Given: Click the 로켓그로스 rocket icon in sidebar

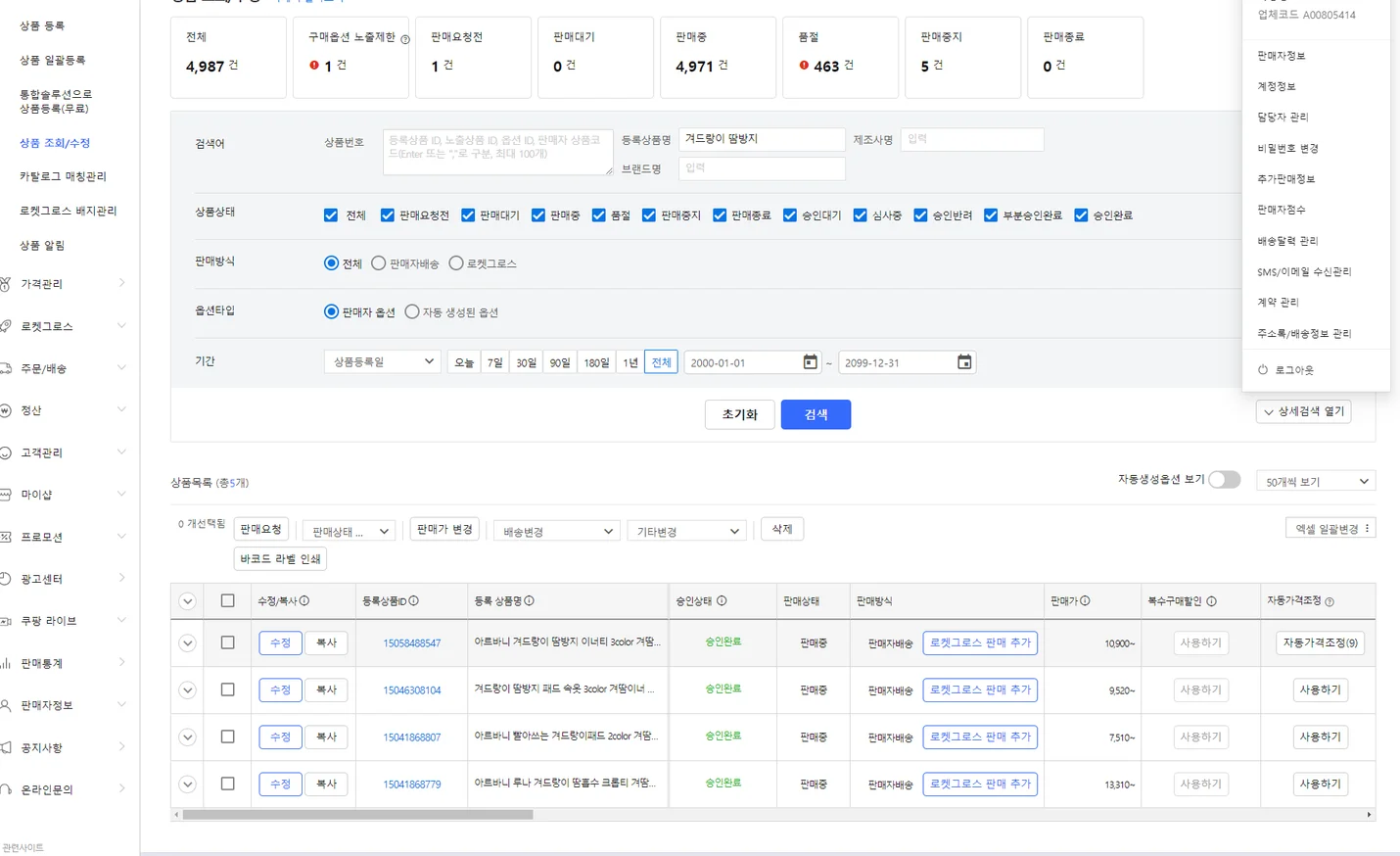Looking at the screenshot, I should [x=5, y=326].
